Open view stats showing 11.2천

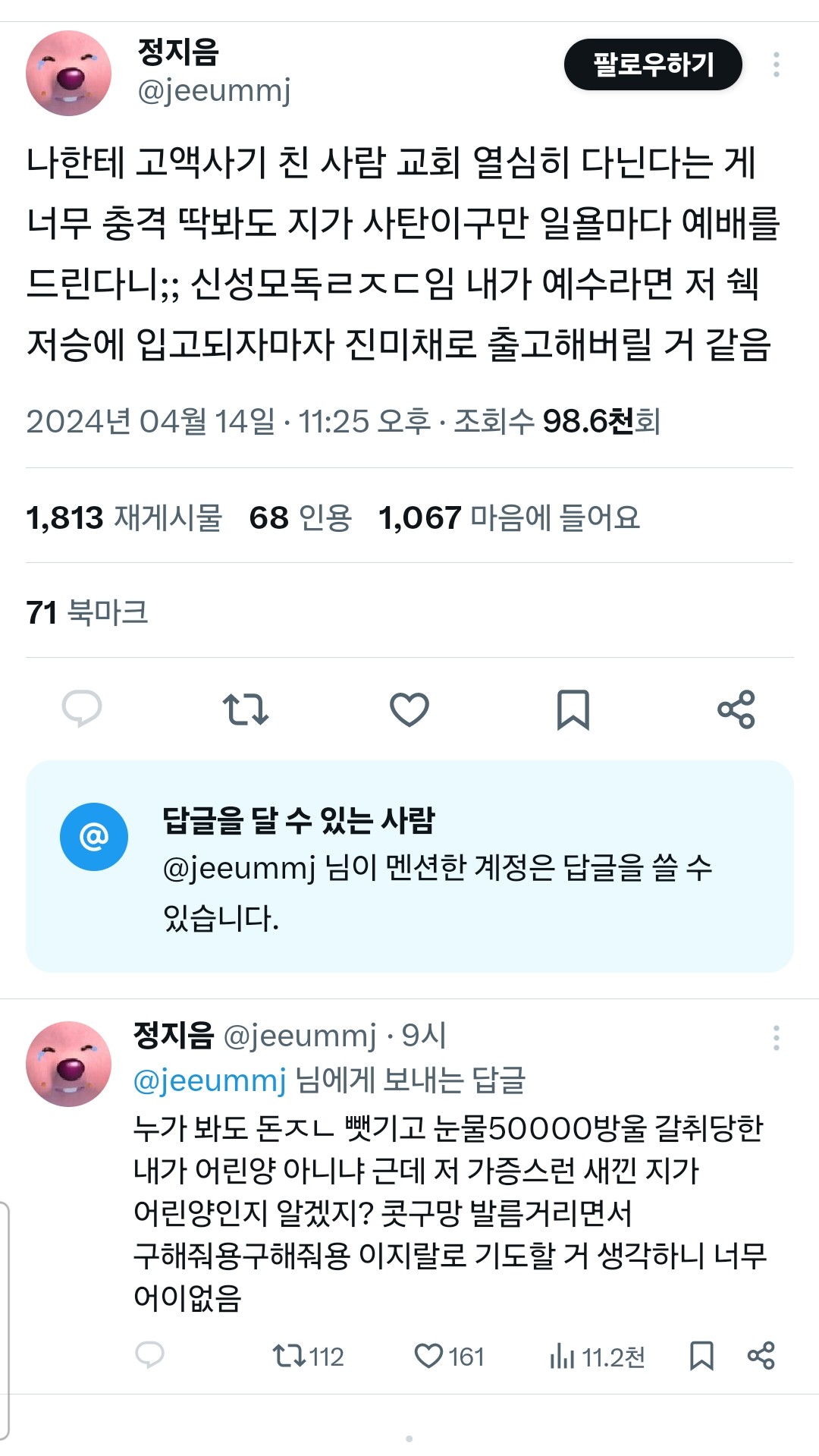pyautogui.click(x=597, y=1356)
